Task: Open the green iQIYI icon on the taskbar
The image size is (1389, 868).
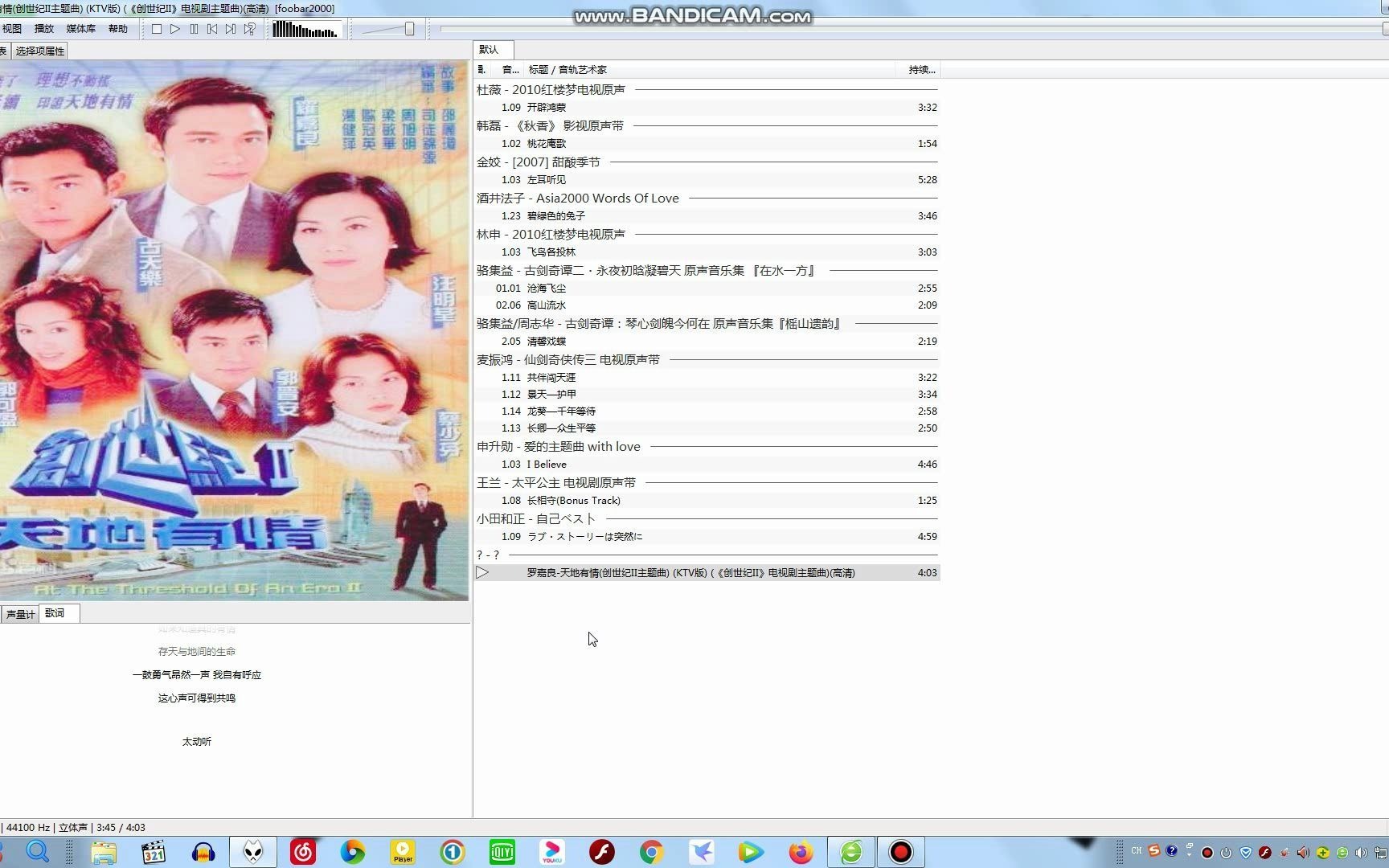Action: click(x=502, y=852)
